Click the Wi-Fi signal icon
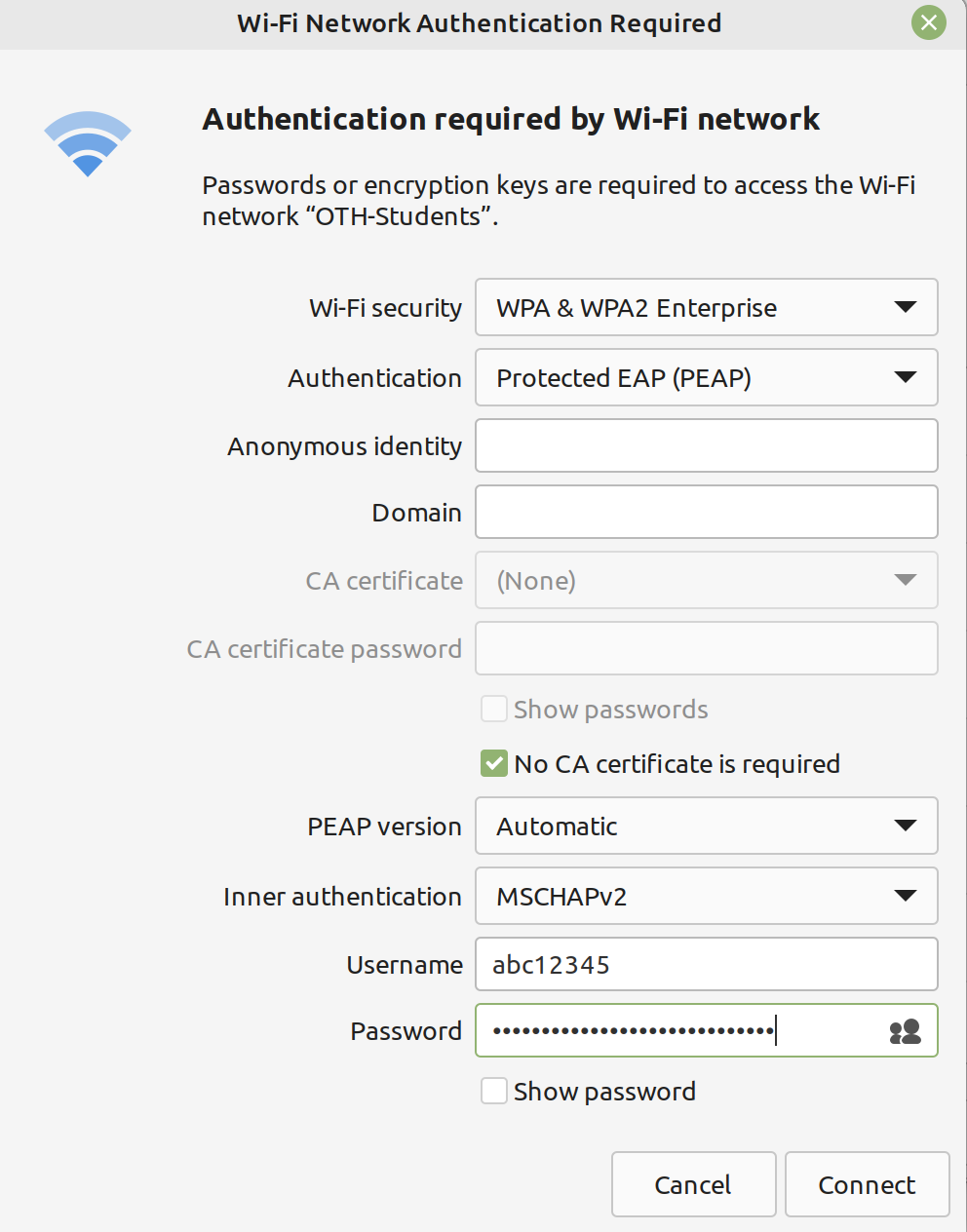Screen dimensions: 967x1232 [88, 143]
